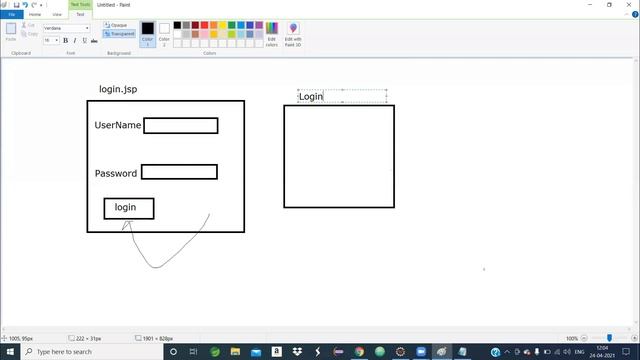640x360 pixels.
Task: Open Mail app from taskbar
Action: (x=256, y=351)
